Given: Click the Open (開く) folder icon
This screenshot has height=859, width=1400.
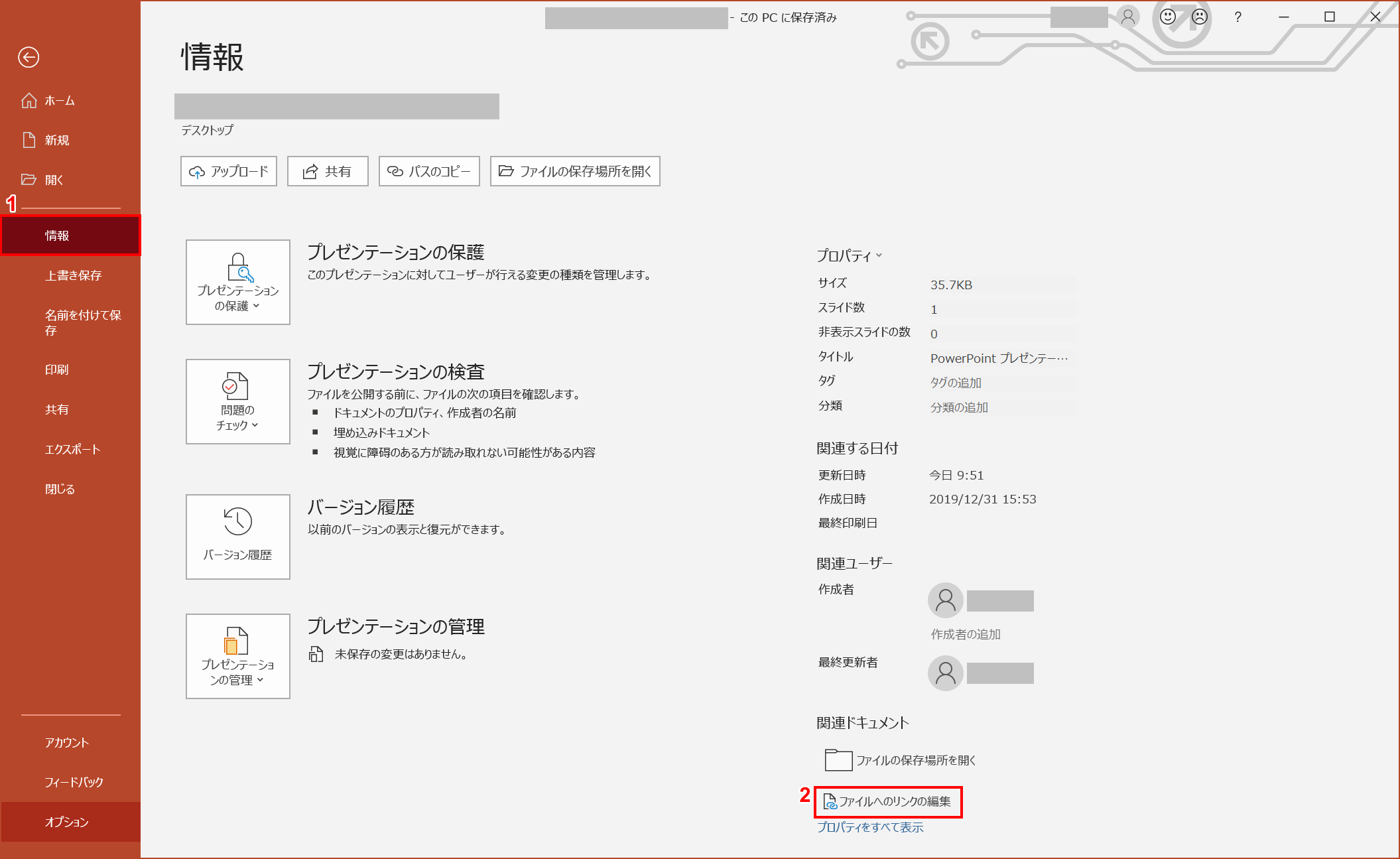Looking at the screenshot, I should click(29, 180).
